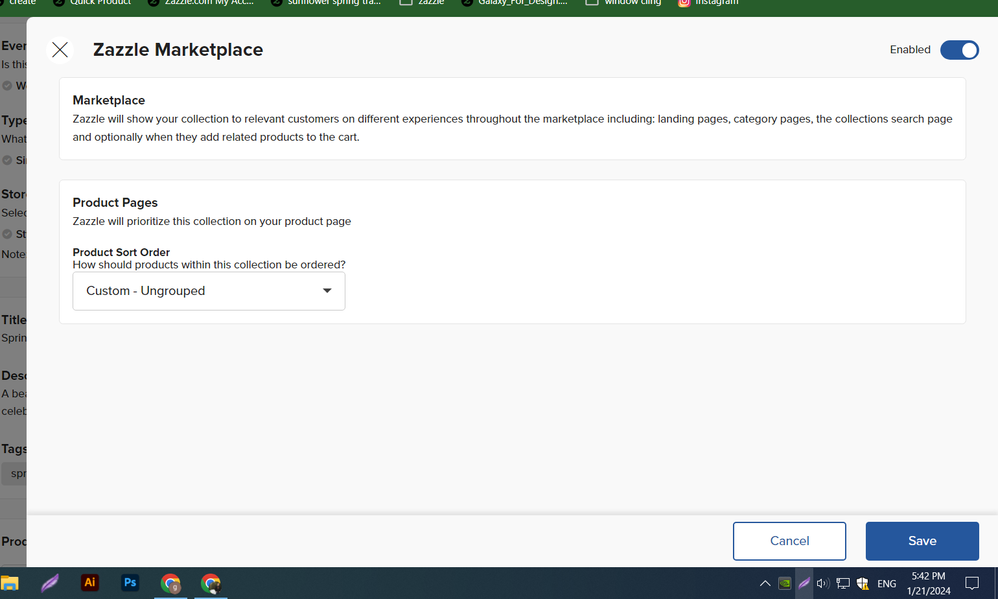998x599 pixels.
Task: Click the Product Pages heading
Action: pos(115,202)
